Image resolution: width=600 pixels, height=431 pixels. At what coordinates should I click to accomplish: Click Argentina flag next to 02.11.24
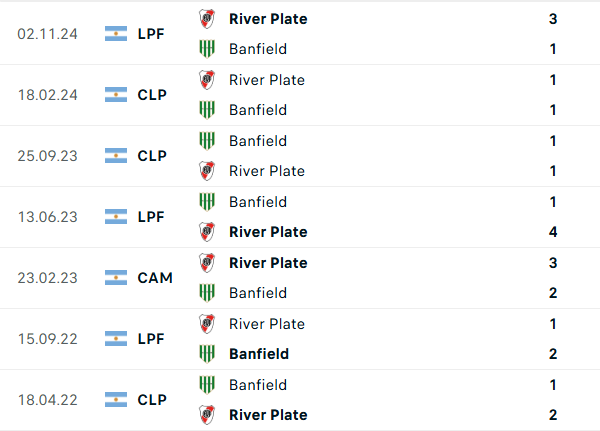(x=116, y=34)
